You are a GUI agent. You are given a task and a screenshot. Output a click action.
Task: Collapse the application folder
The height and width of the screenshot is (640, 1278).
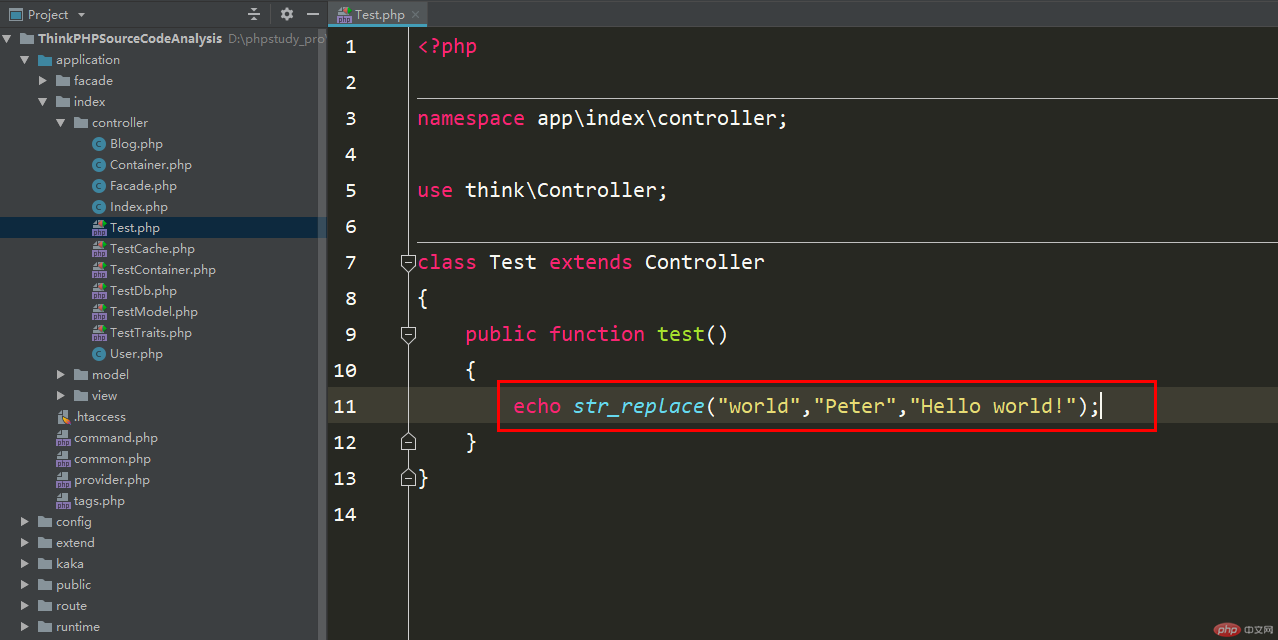pyautogui.click(x=25, y=59)
